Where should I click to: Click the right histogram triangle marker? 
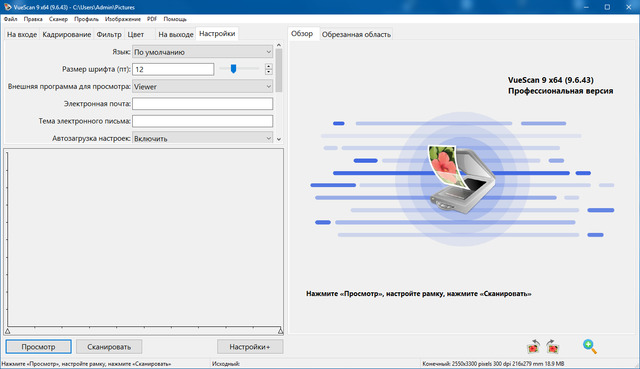click(x=280, y=331)
